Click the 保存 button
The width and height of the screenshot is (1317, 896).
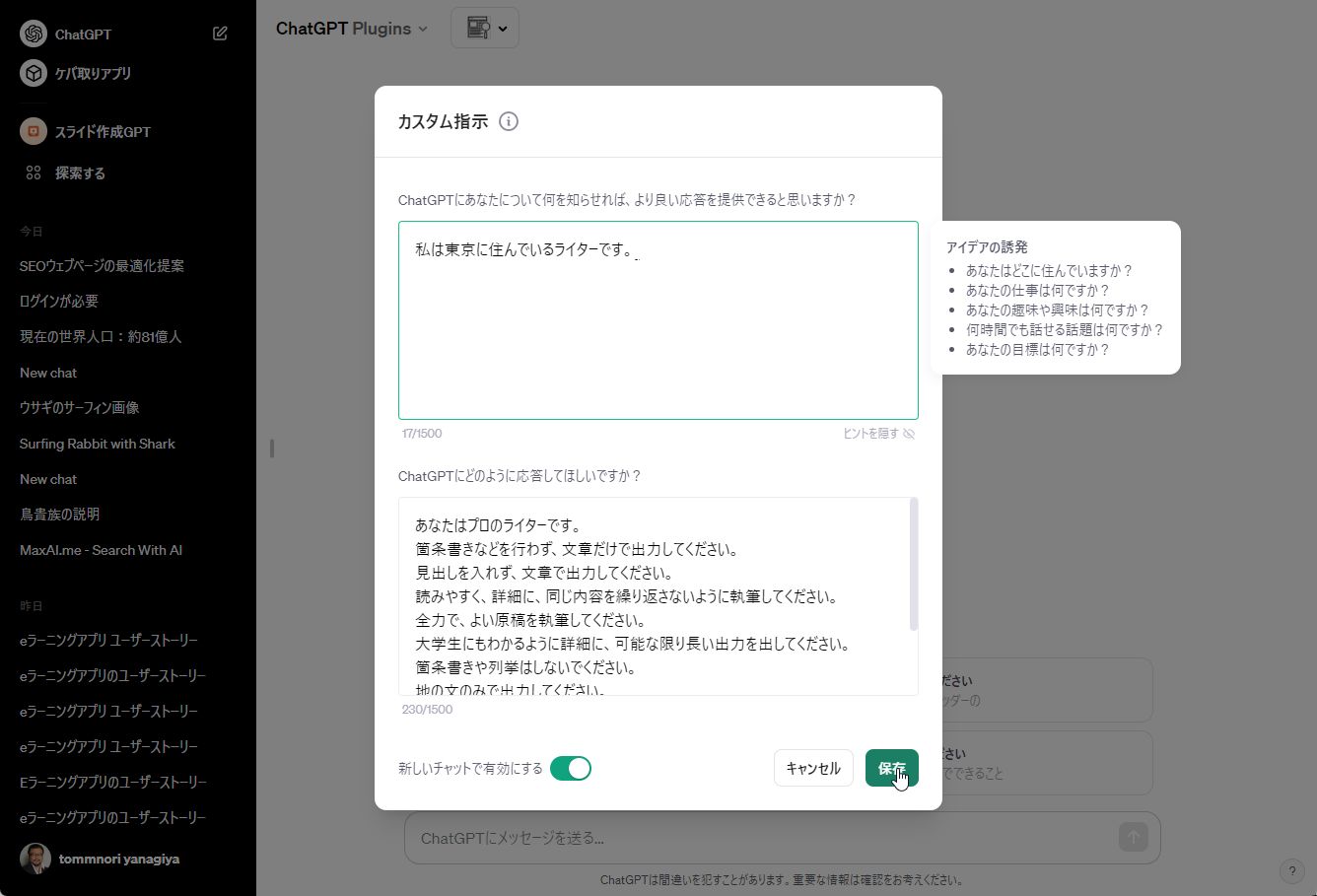[x=891, y=768]
